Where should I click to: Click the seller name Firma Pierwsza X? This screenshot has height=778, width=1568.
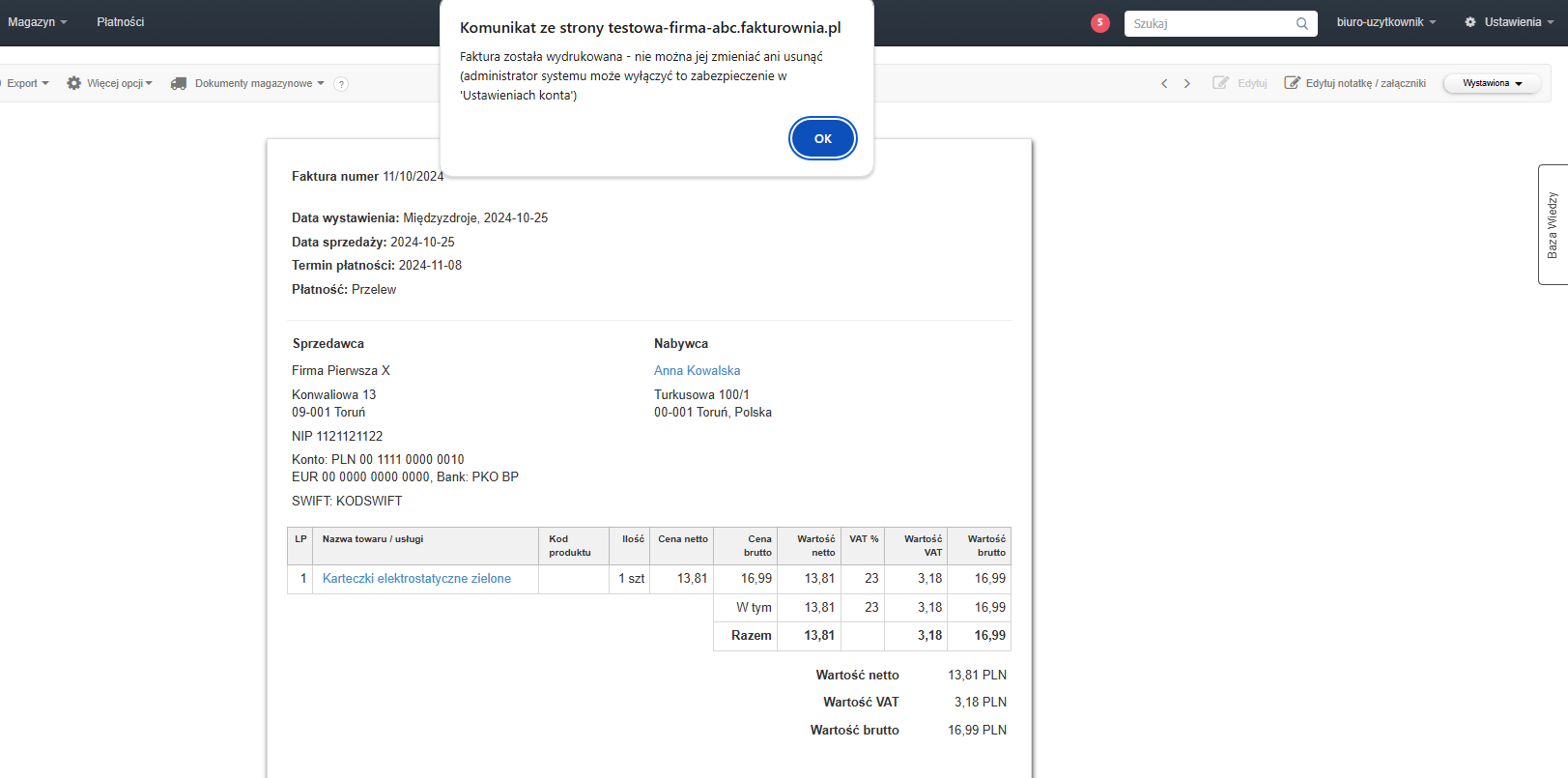(341, 370)
